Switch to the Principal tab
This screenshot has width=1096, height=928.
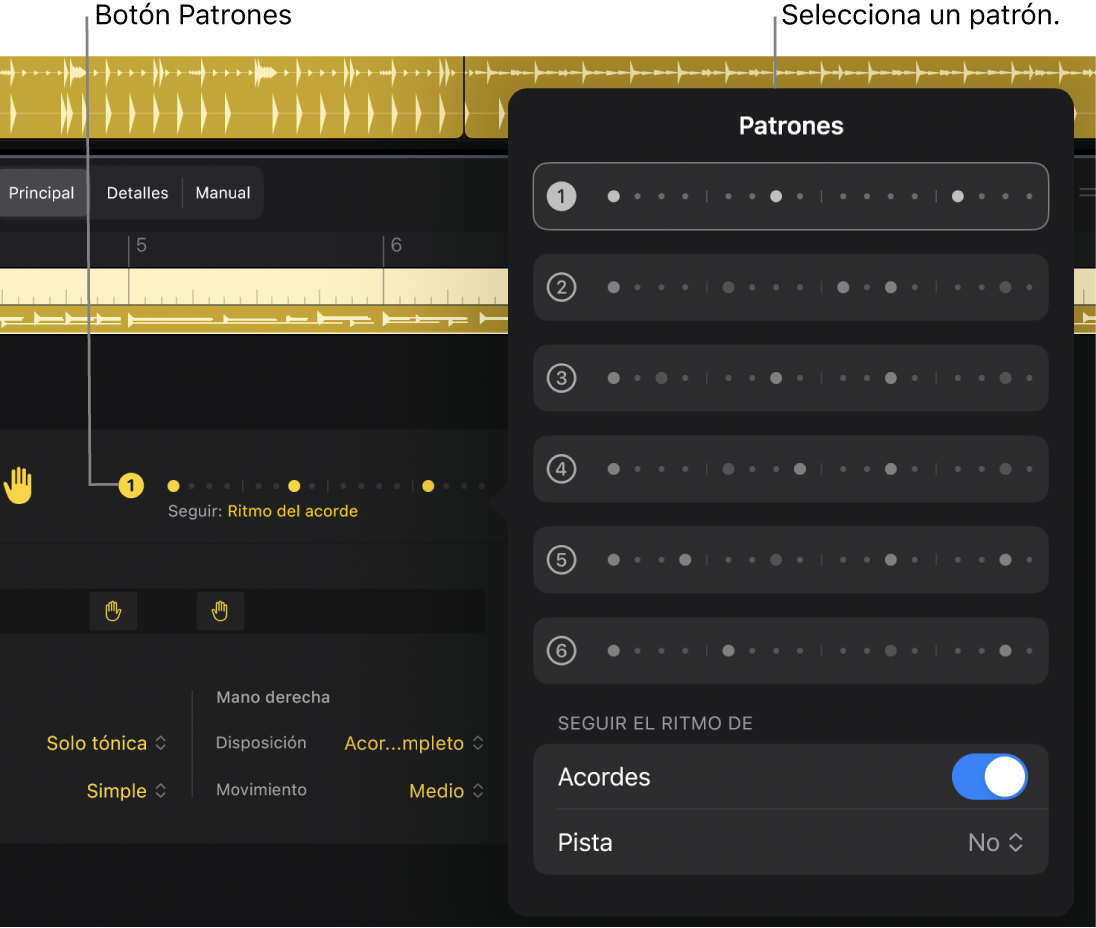click(41, 193)
